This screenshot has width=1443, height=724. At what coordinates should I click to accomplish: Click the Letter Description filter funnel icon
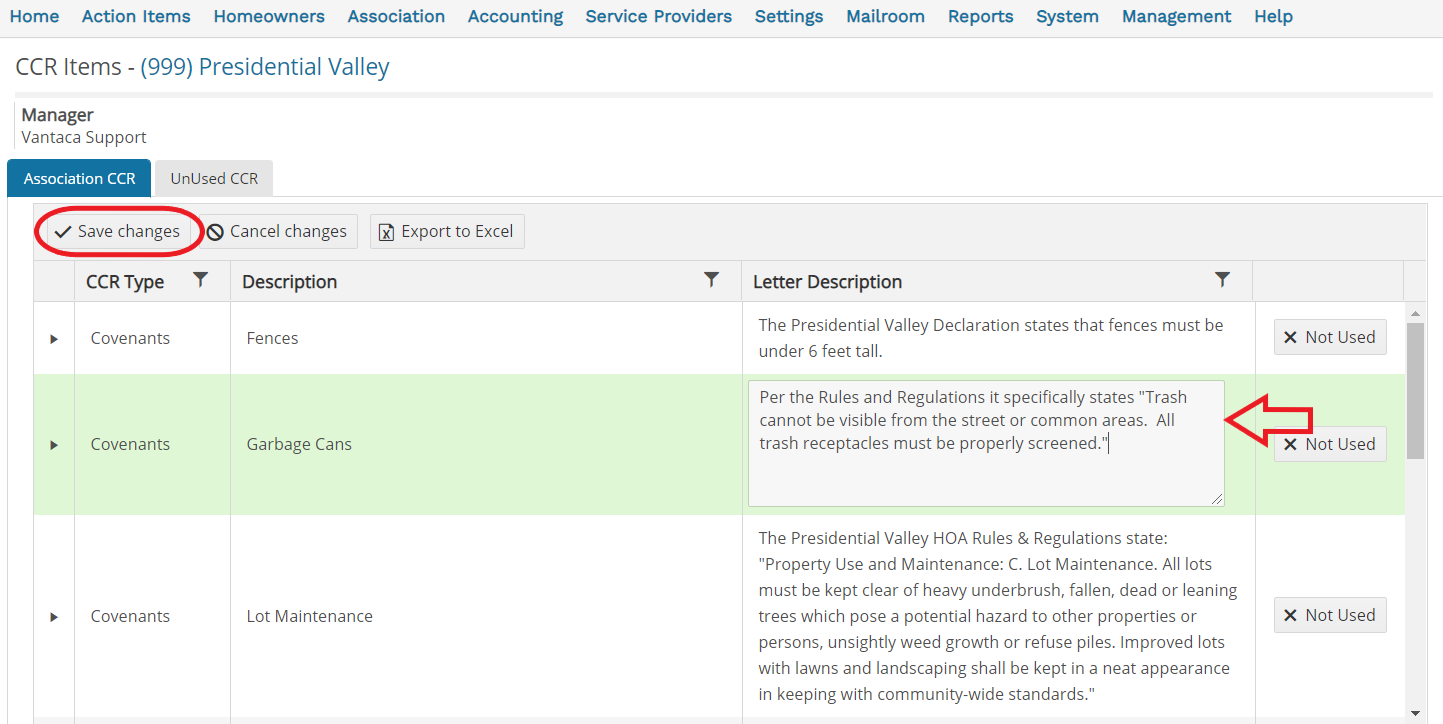[x=1222, y=280]
